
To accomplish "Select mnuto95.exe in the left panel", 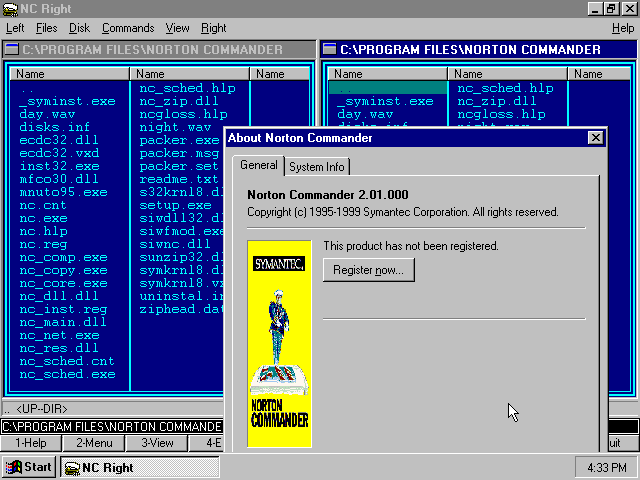I will [63, 192].
